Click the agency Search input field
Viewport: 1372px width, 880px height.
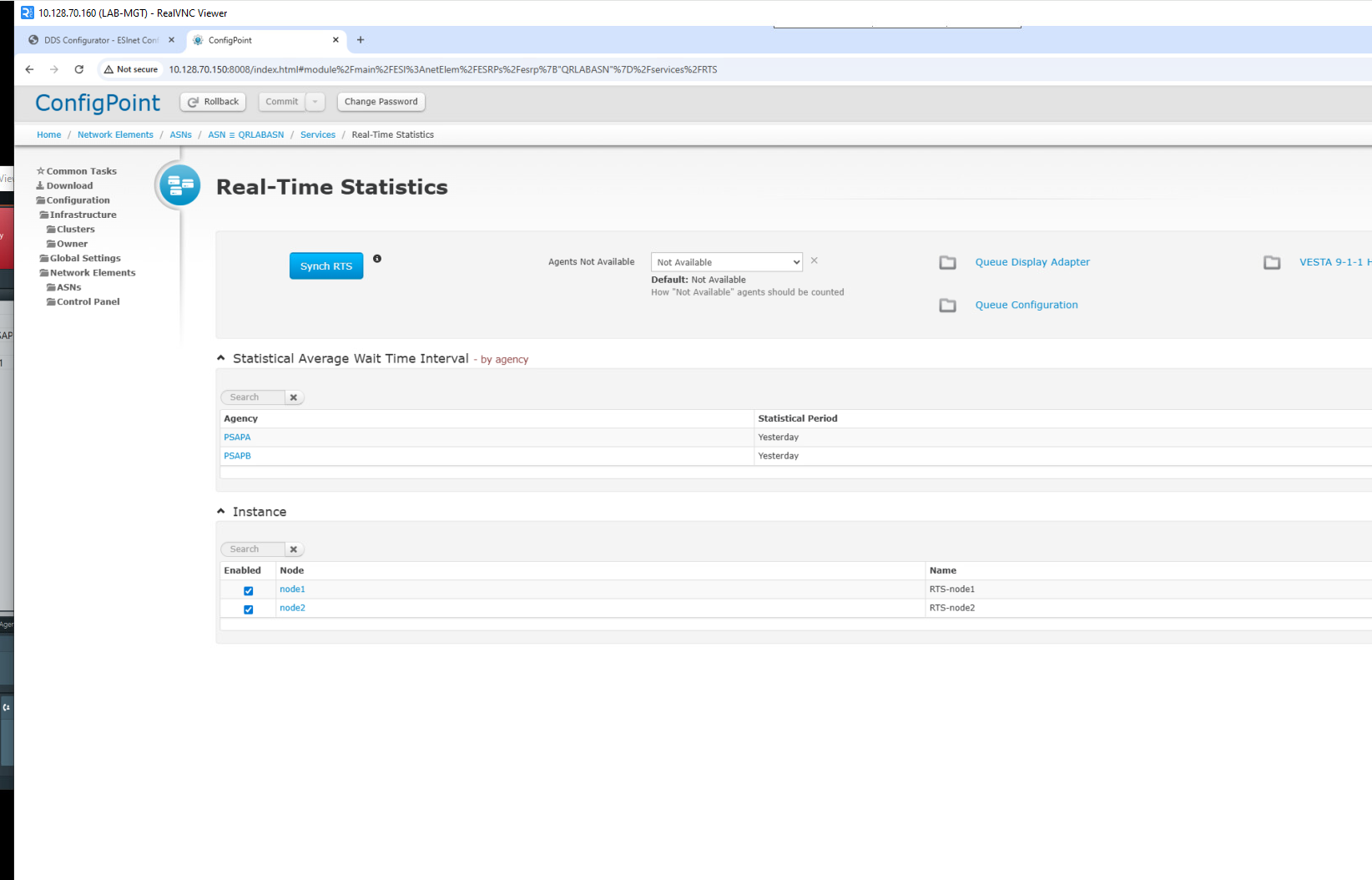tap(254, 397)
